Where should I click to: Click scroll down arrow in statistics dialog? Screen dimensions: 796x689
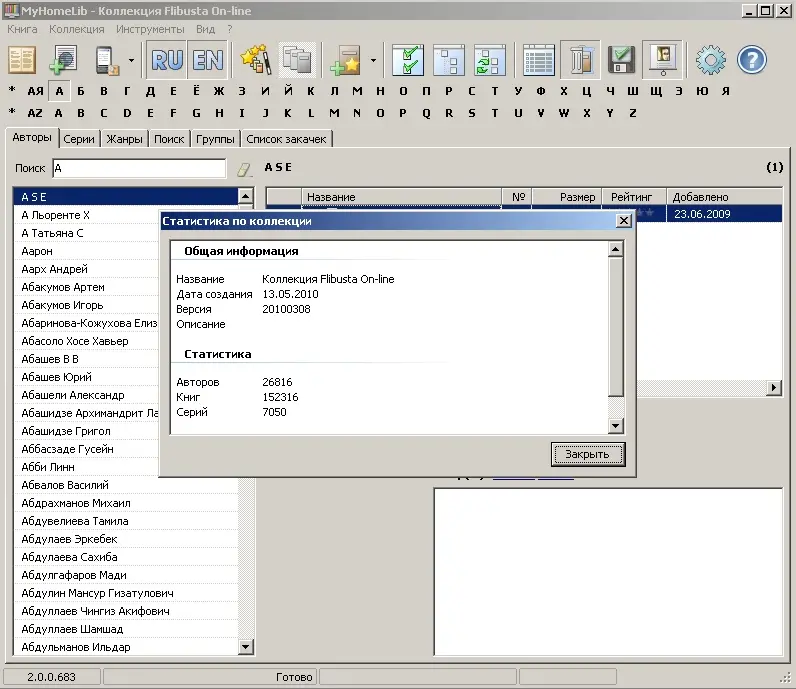pos(615,425)
